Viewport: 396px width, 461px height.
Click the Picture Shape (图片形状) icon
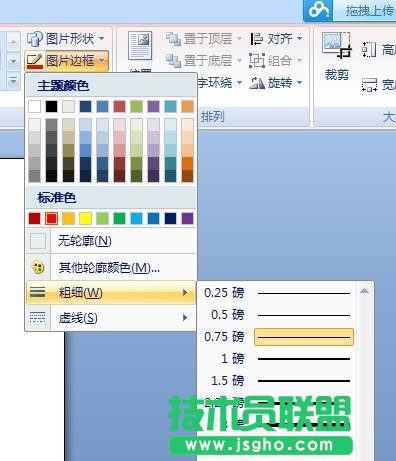pyautogui.click(x=35, y=39)
